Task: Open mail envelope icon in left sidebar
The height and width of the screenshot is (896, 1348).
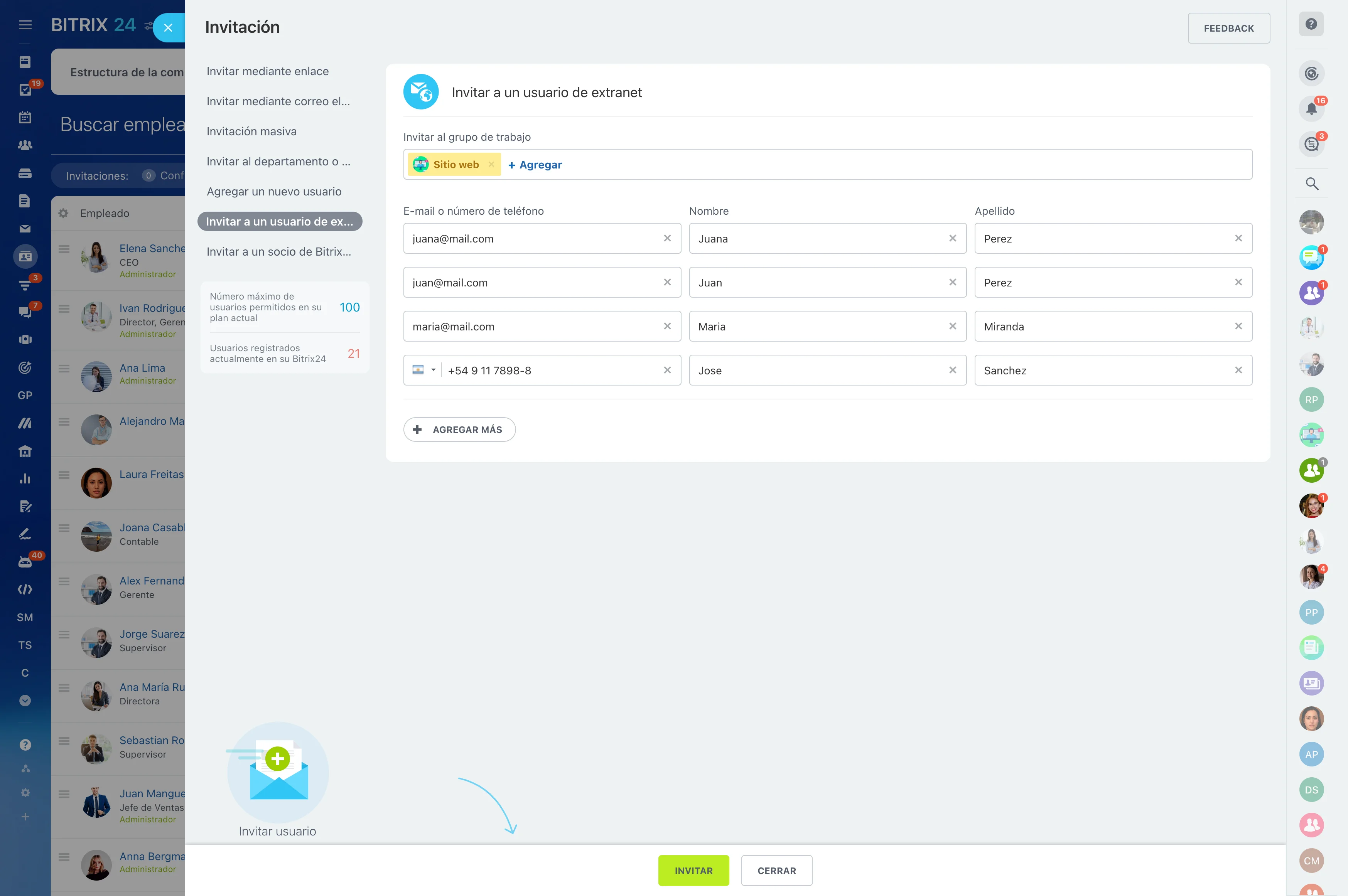Action: pos(25,229)
